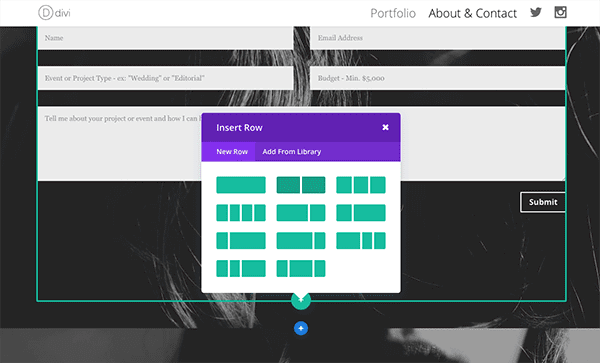Select the one-quarter plus three-quarters layout
The width and height of the screenshot is (600, 363).
(x=241, y=241)
